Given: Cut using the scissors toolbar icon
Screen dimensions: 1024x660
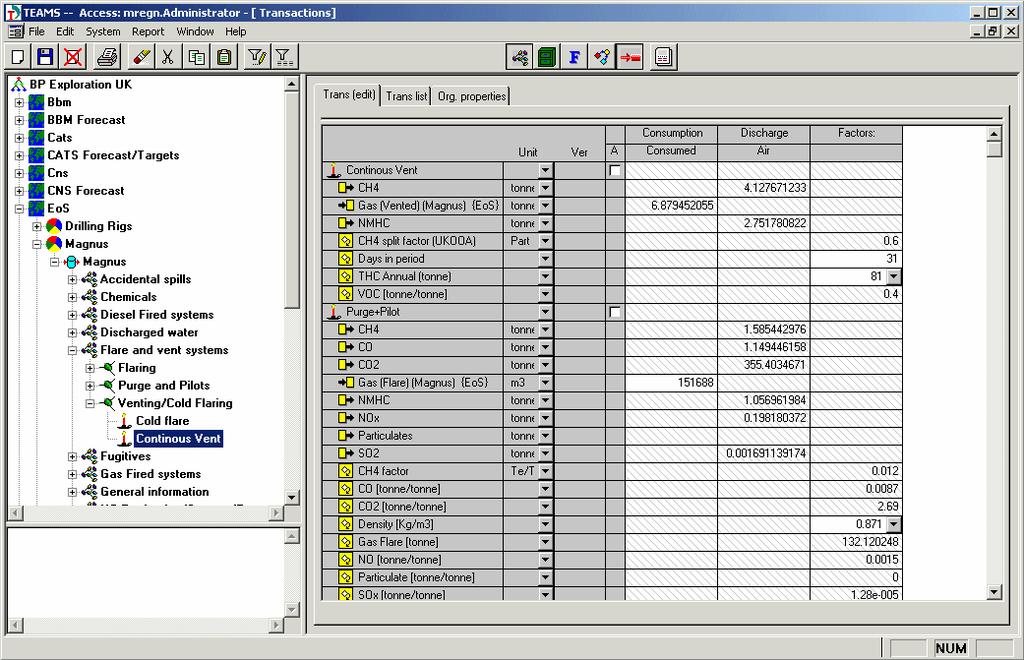Looking at the screenshot, I should (168, 57).
